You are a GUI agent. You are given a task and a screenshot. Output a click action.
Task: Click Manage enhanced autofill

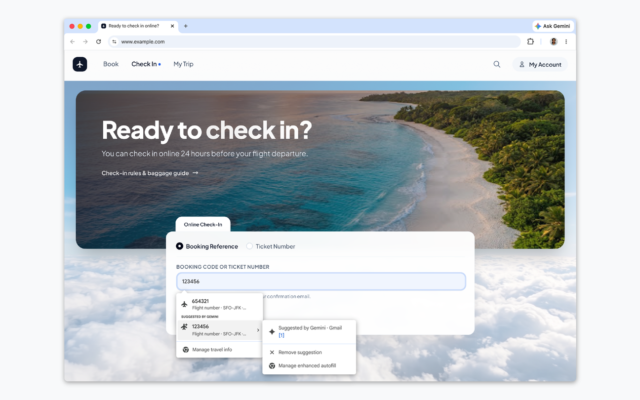309,366
